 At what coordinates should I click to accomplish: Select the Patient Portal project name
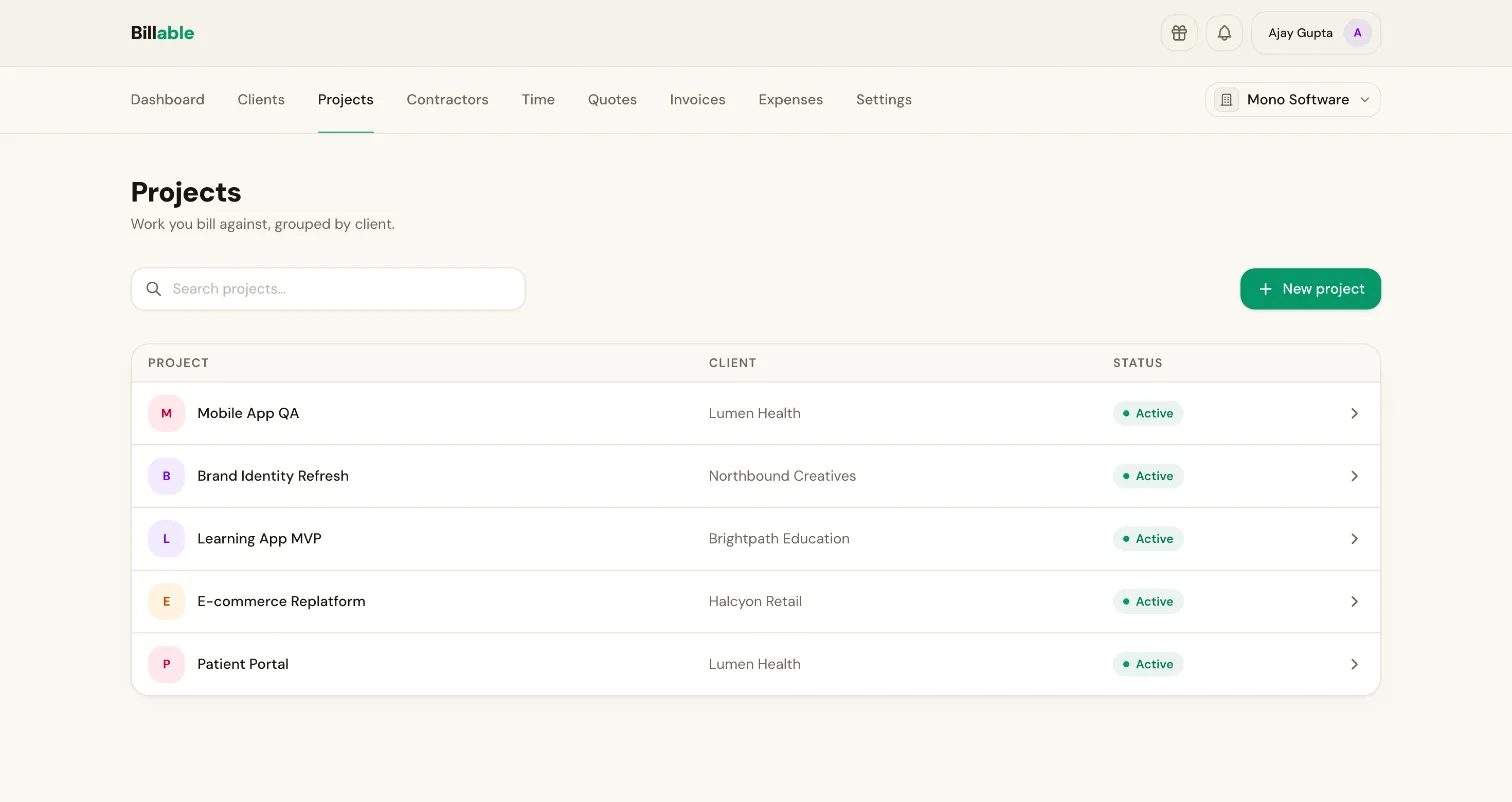click(243, 664)
